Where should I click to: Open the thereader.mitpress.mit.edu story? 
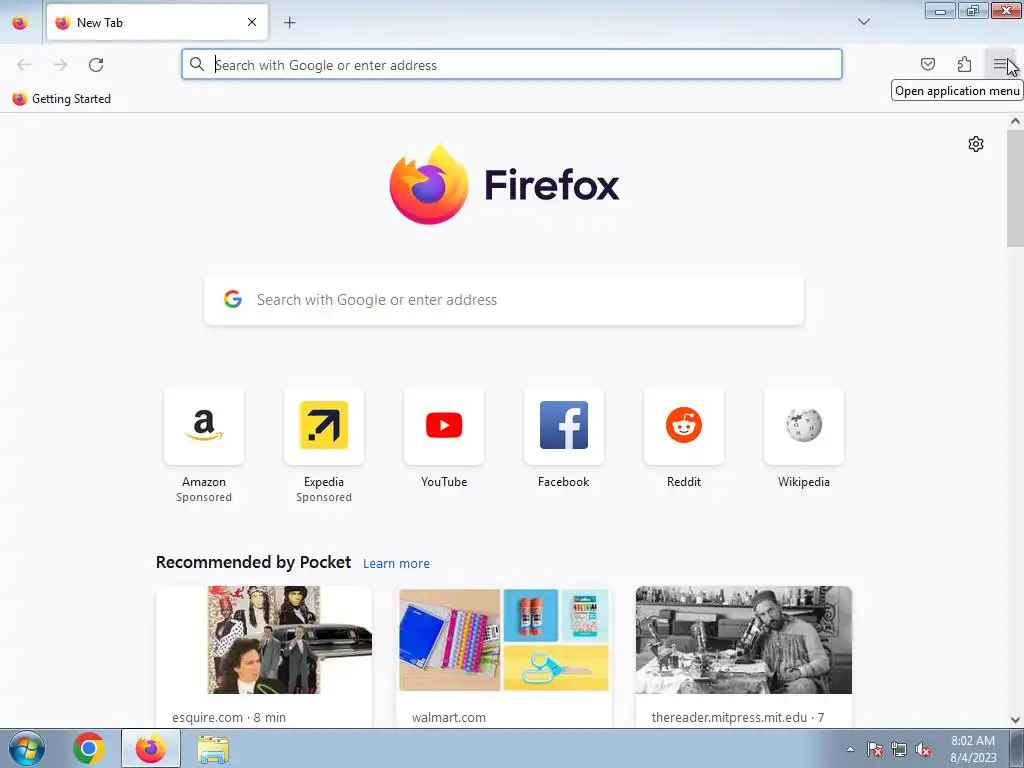tap(744, 656)
